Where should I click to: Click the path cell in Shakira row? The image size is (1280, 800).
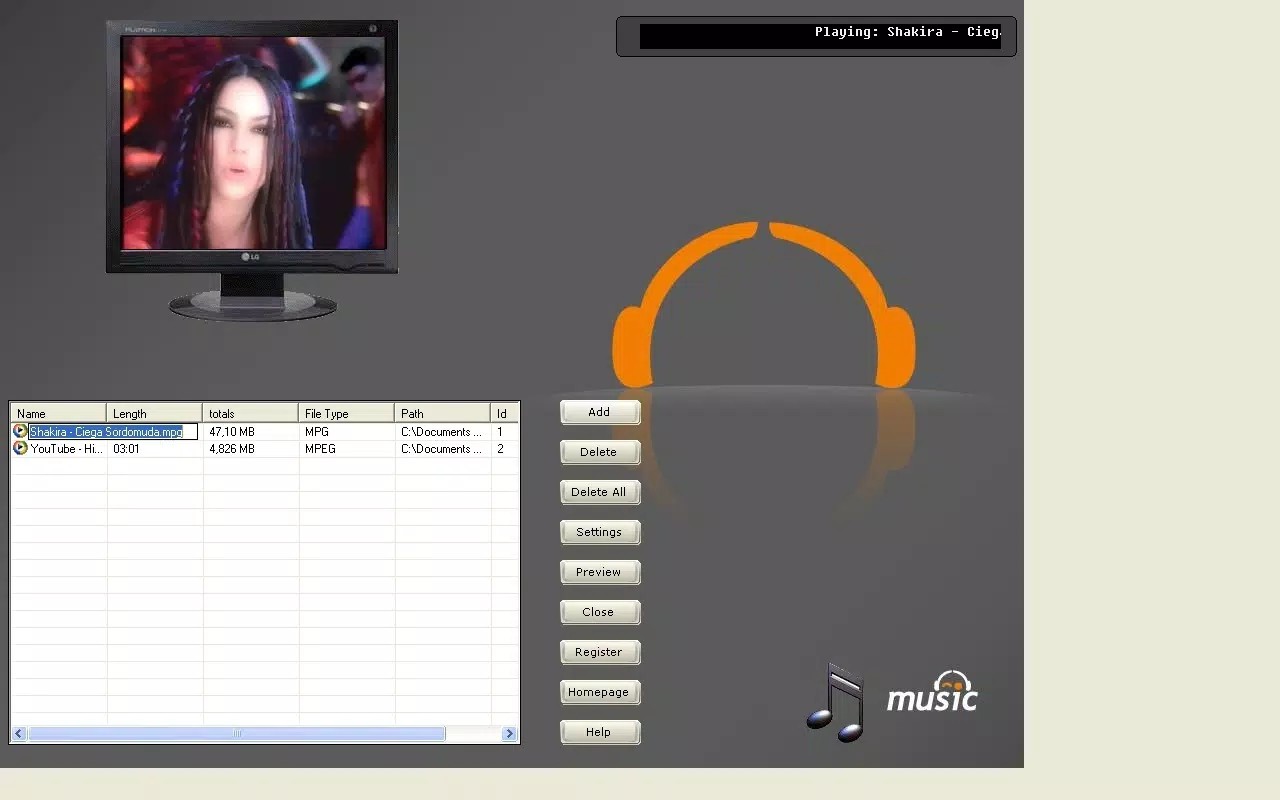(x=442, y=432)
